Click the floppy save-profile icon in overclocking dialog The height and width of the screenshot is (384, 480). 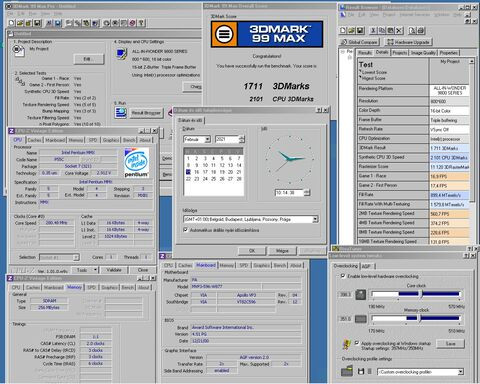[361, 371]
